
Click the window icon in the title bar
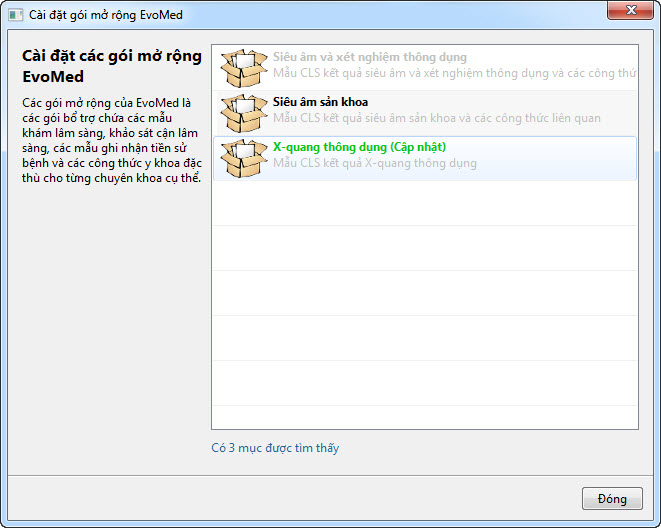pyautogui.click(x=16, y=15)
